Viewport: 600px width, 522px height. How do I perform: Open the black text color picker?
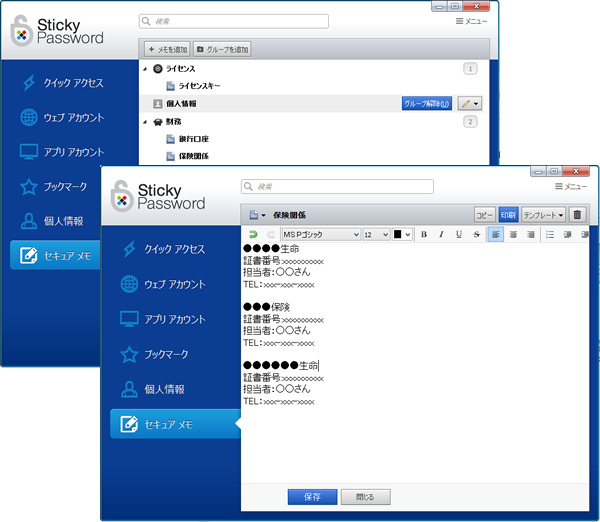(402, 234)
